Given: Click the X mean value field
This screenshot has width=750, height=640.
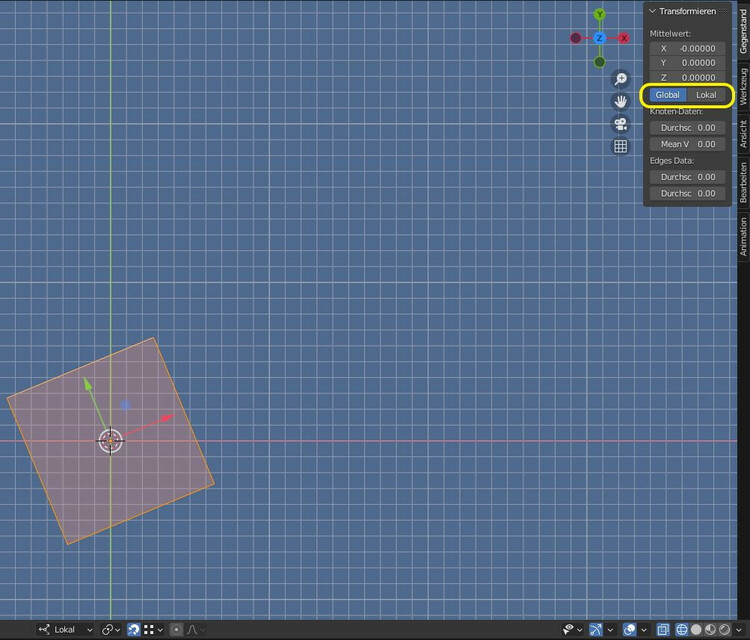Looking at the screenshot, I should point(687,48).
